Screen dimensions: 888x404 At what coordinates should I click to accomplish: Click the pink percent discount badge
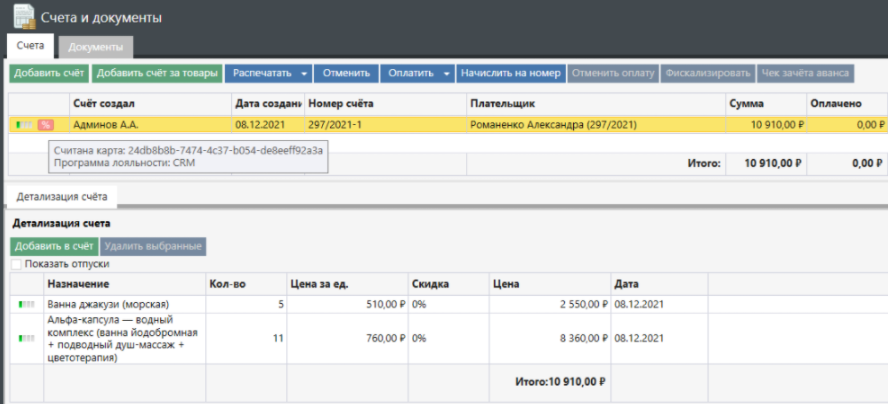click(45, 125)
